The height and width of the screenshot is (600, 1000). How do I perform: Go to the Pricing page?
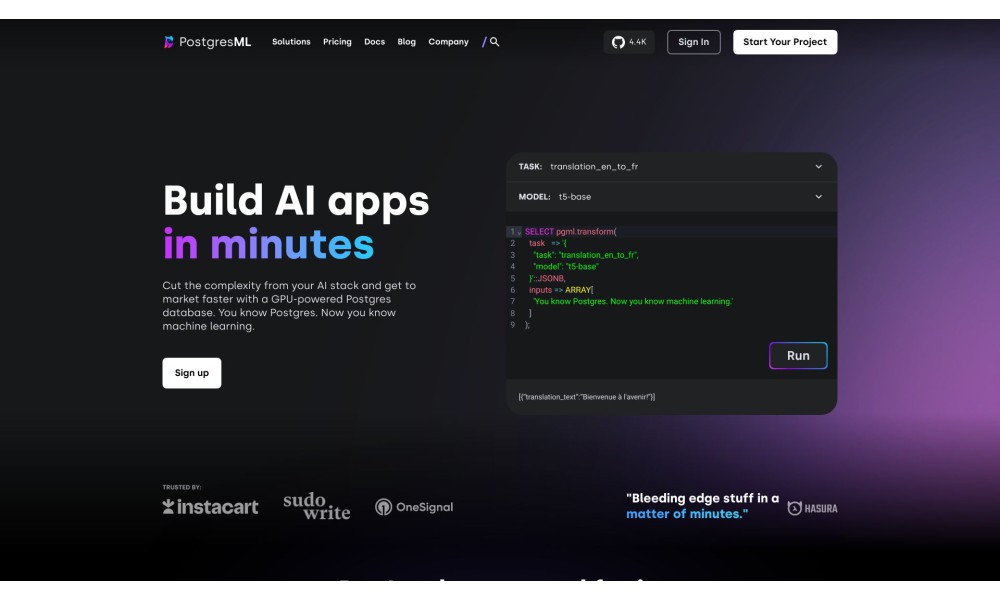tap(337, 42)
